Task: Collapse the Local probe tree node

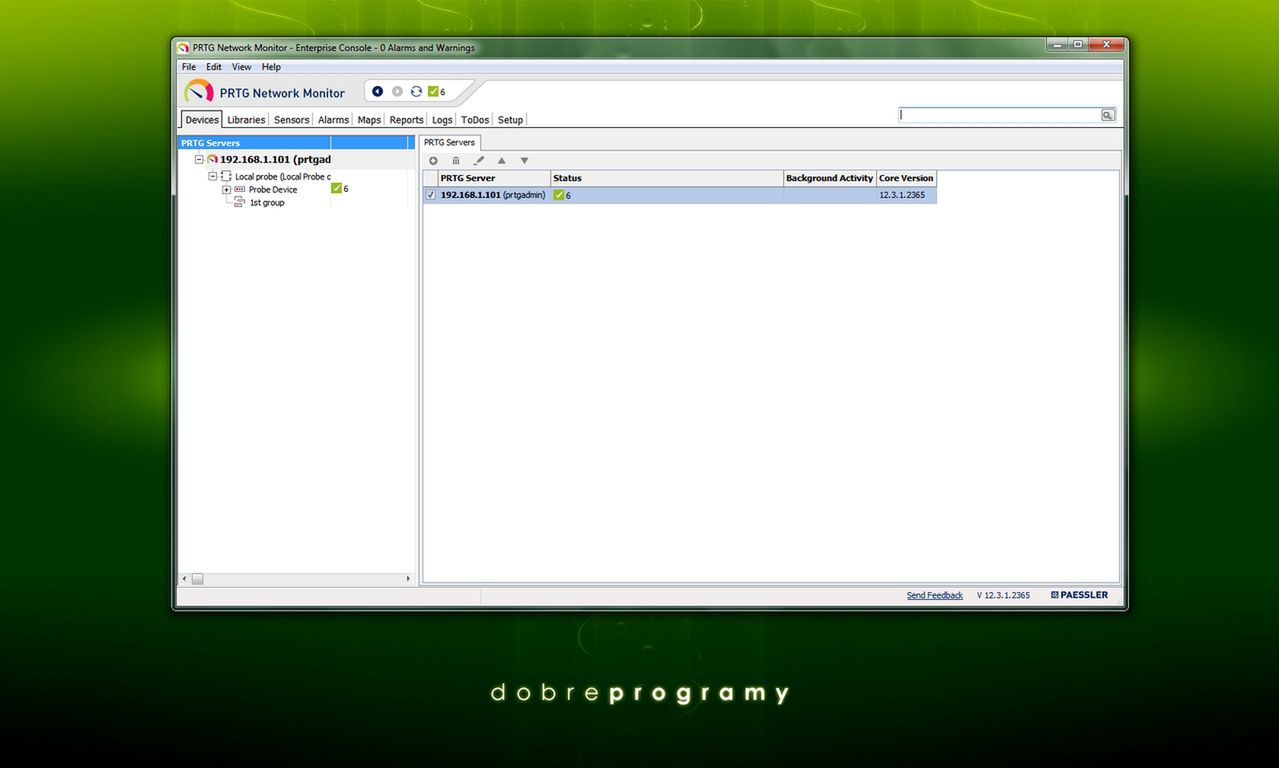Action: point(213,176)
